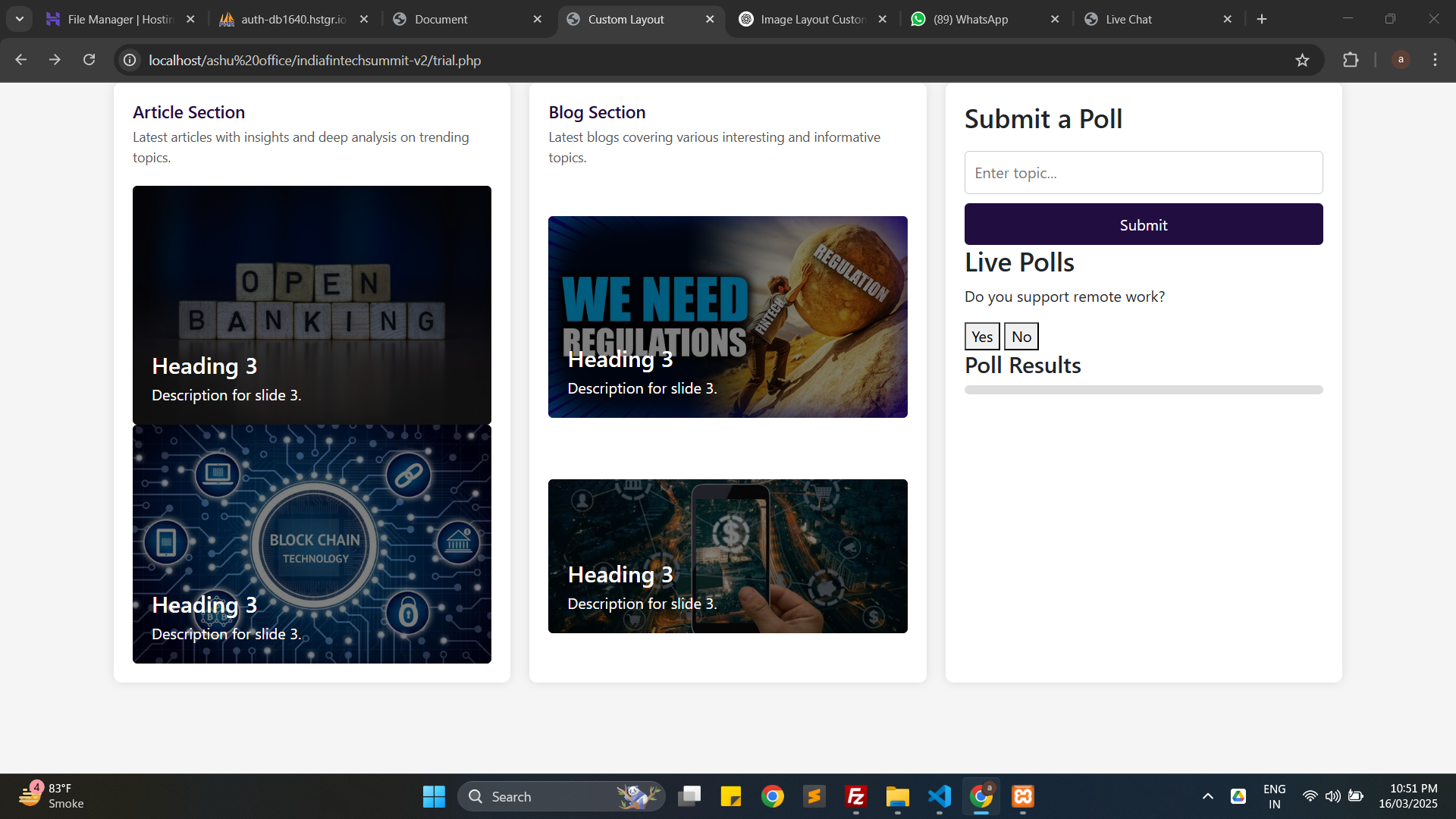This screenshot has height=819, width=1456.
Task: View site information icon
Action: tap(130, 60)
